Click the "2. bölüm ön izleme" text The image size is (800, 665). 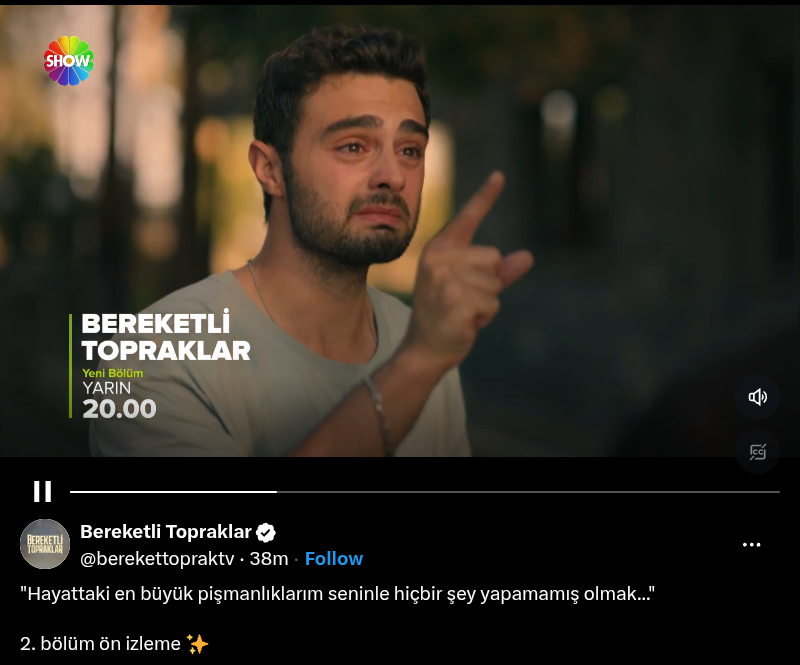[101, 644]
